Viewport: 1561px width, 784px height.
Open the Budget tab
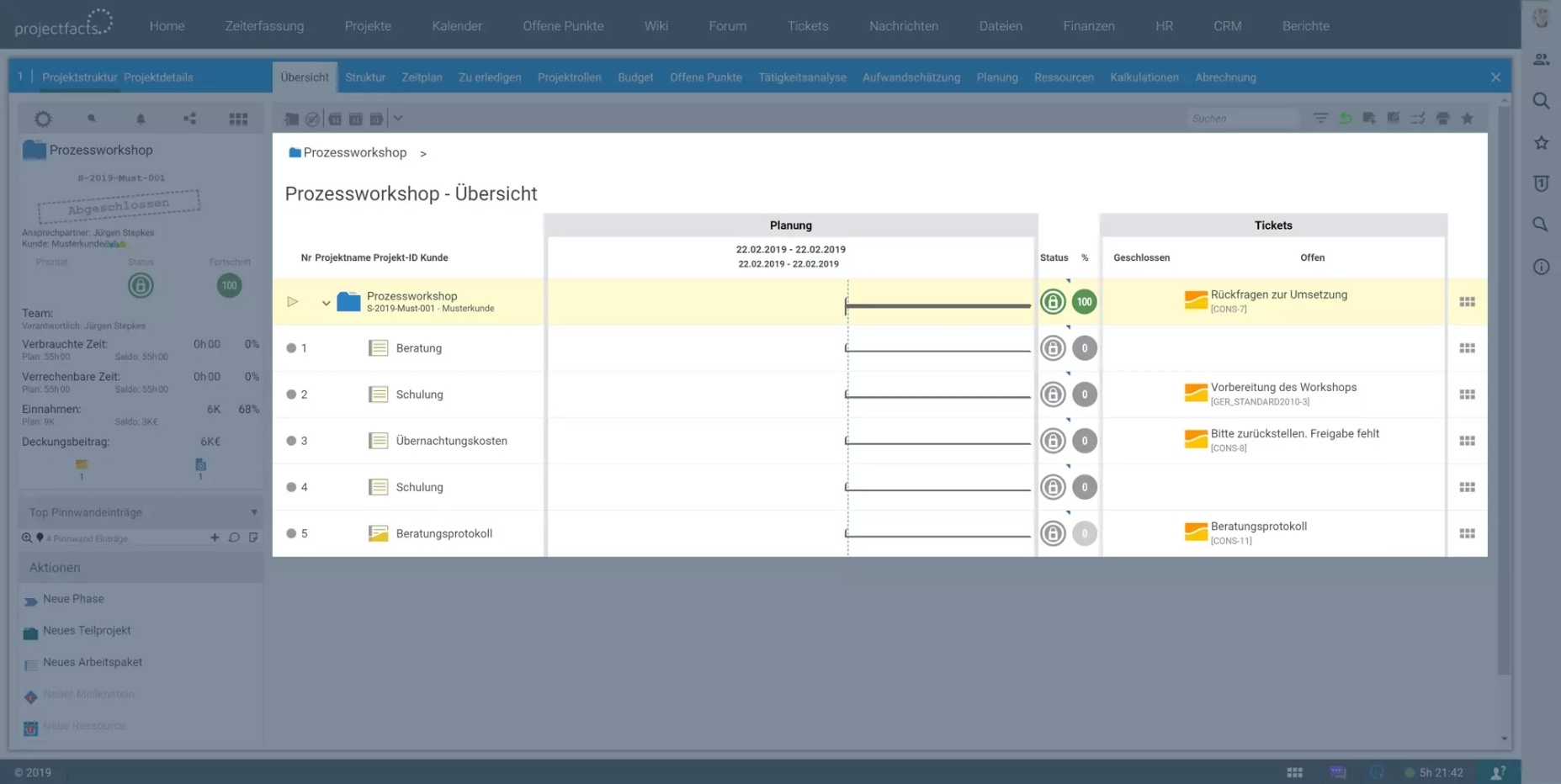click(635, 77)
